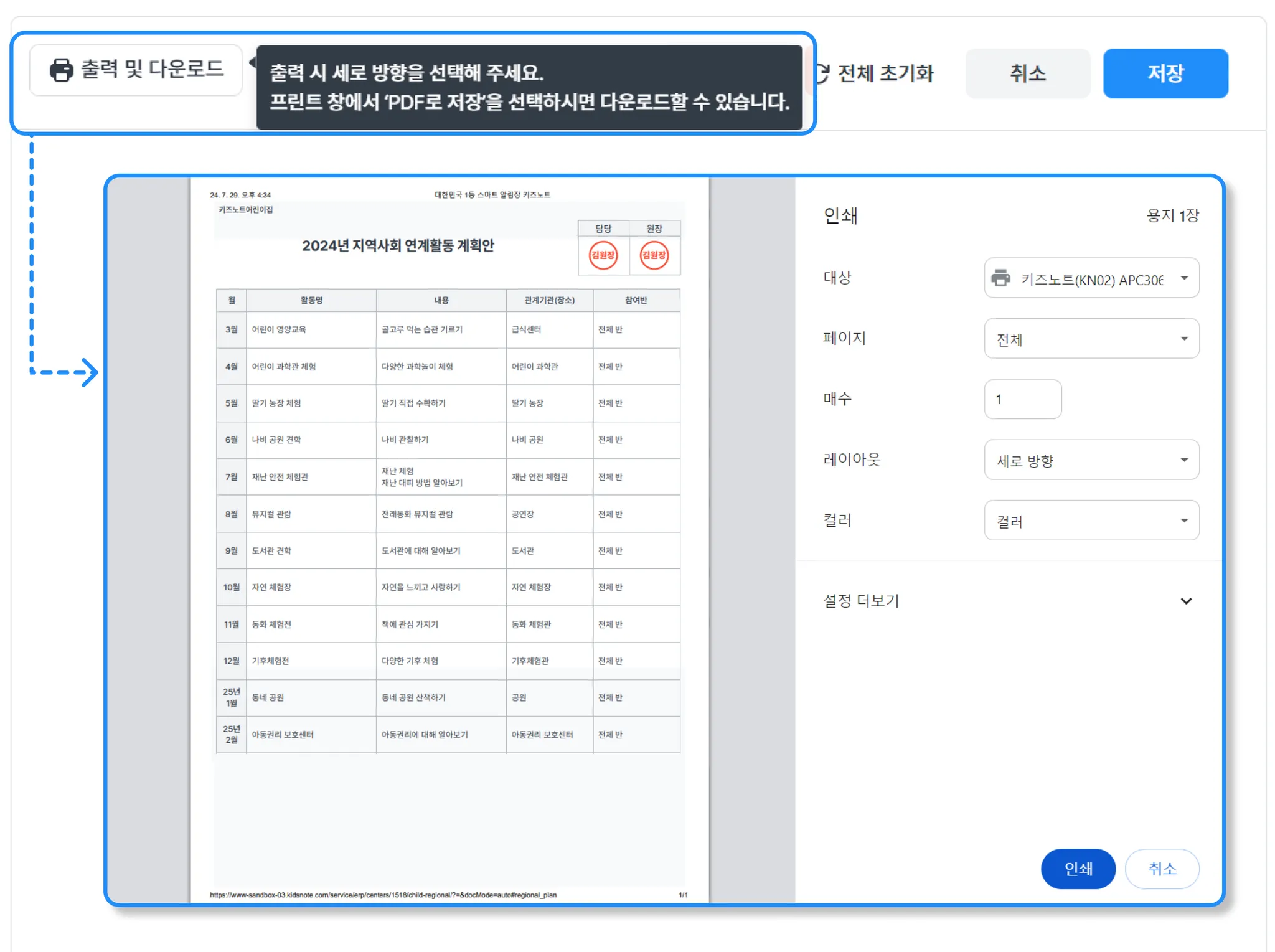Click the 매수 copies input field
1275x952 pixels.
click(1022, 399)
